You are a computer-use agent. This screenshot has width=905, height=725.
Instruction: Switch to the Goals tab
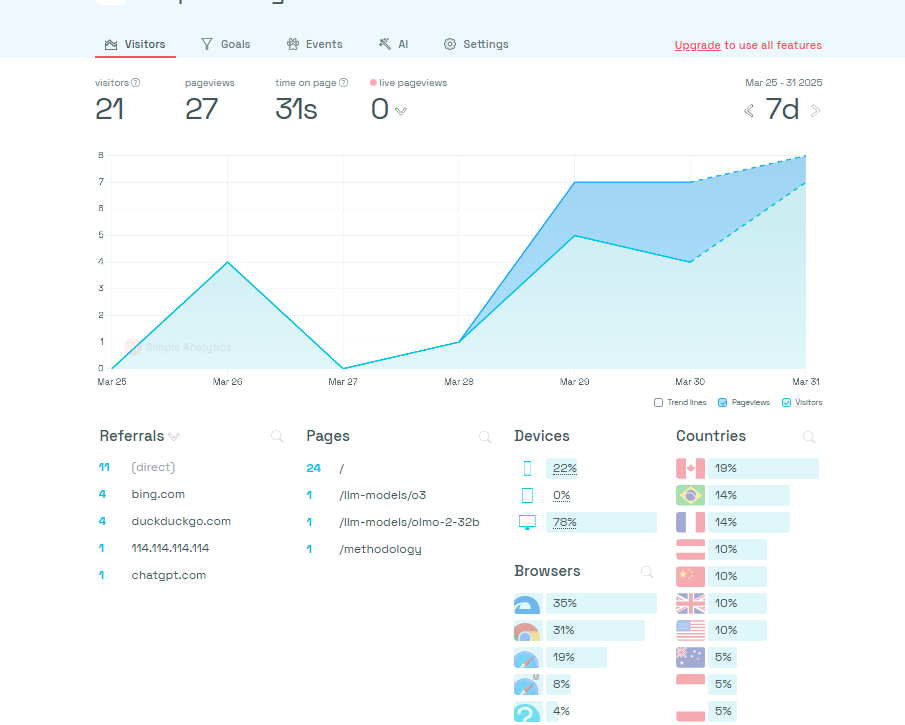(226, 44)
